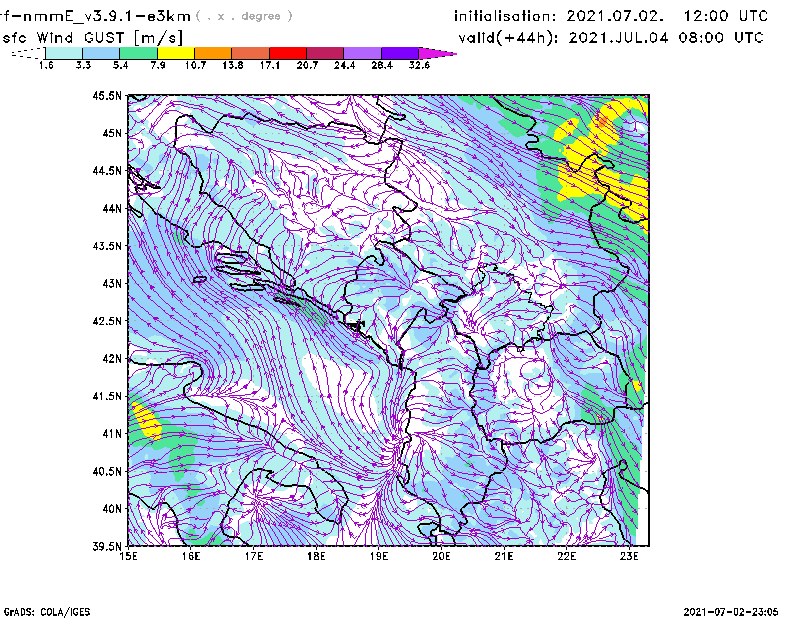Screen dimensions: 800x618
Task: Click the 'initialisation: 2021.07.02. 12:00 UTC' line
Action: 611,16
